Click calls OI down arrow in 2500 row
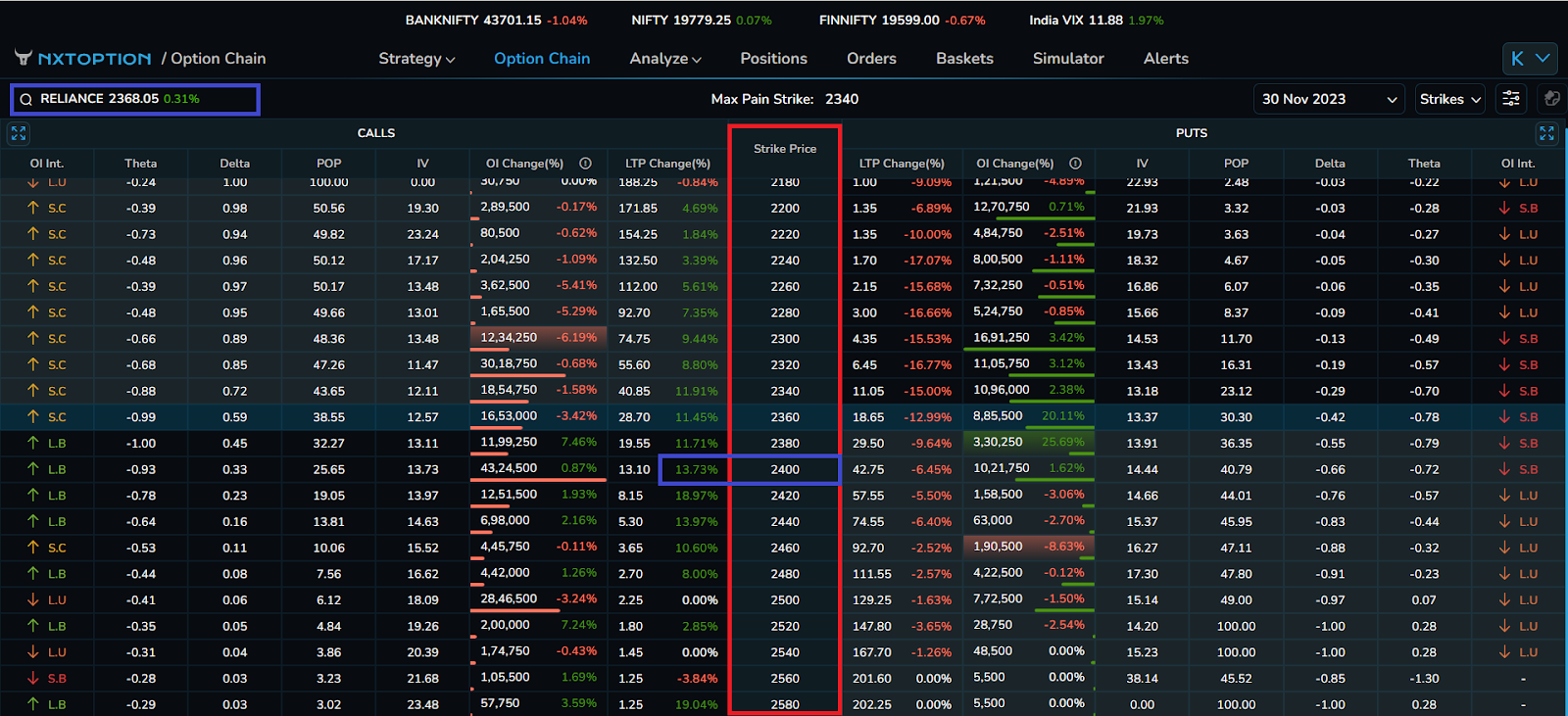Image resolution: width=1568 pixels, height=716 pixels. (x=33, y=599)
